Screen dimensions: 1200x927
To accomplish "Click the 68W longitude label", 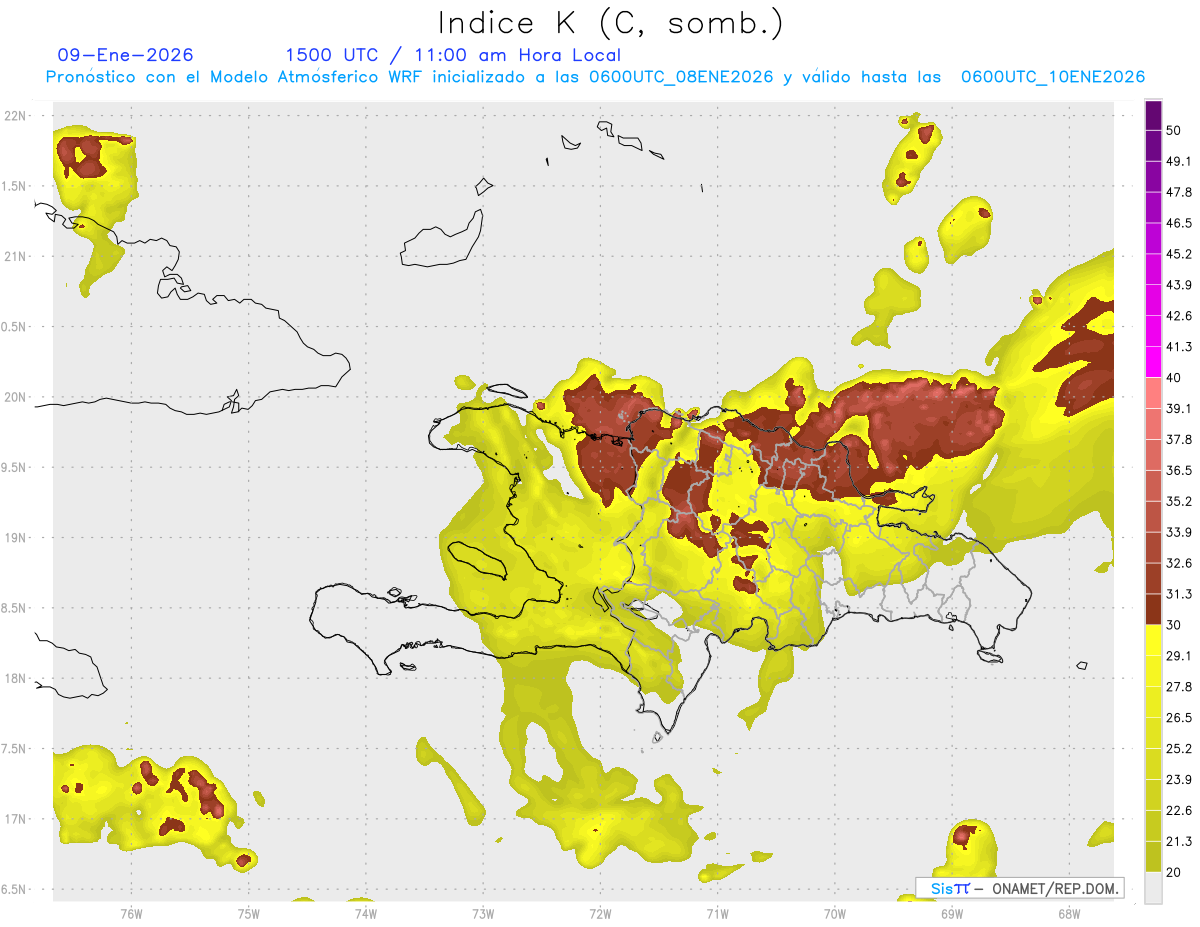I will pyautogui.click(x=1068, y=913).
